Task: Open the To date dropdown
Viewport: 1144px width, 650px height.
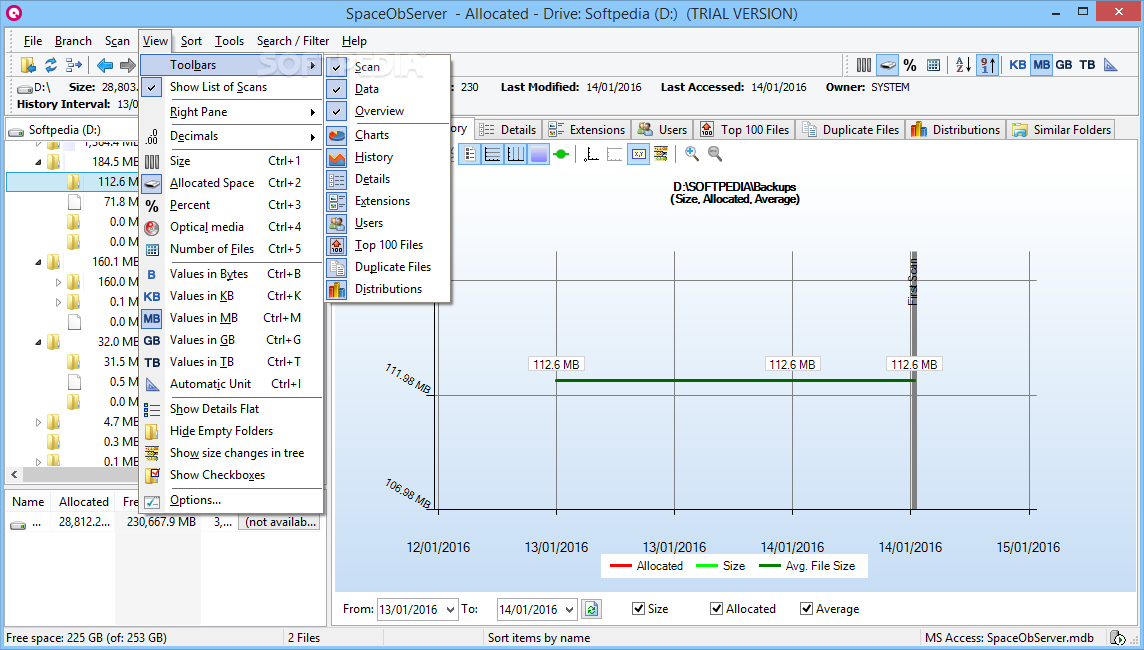Action: [x=569, y=609]
